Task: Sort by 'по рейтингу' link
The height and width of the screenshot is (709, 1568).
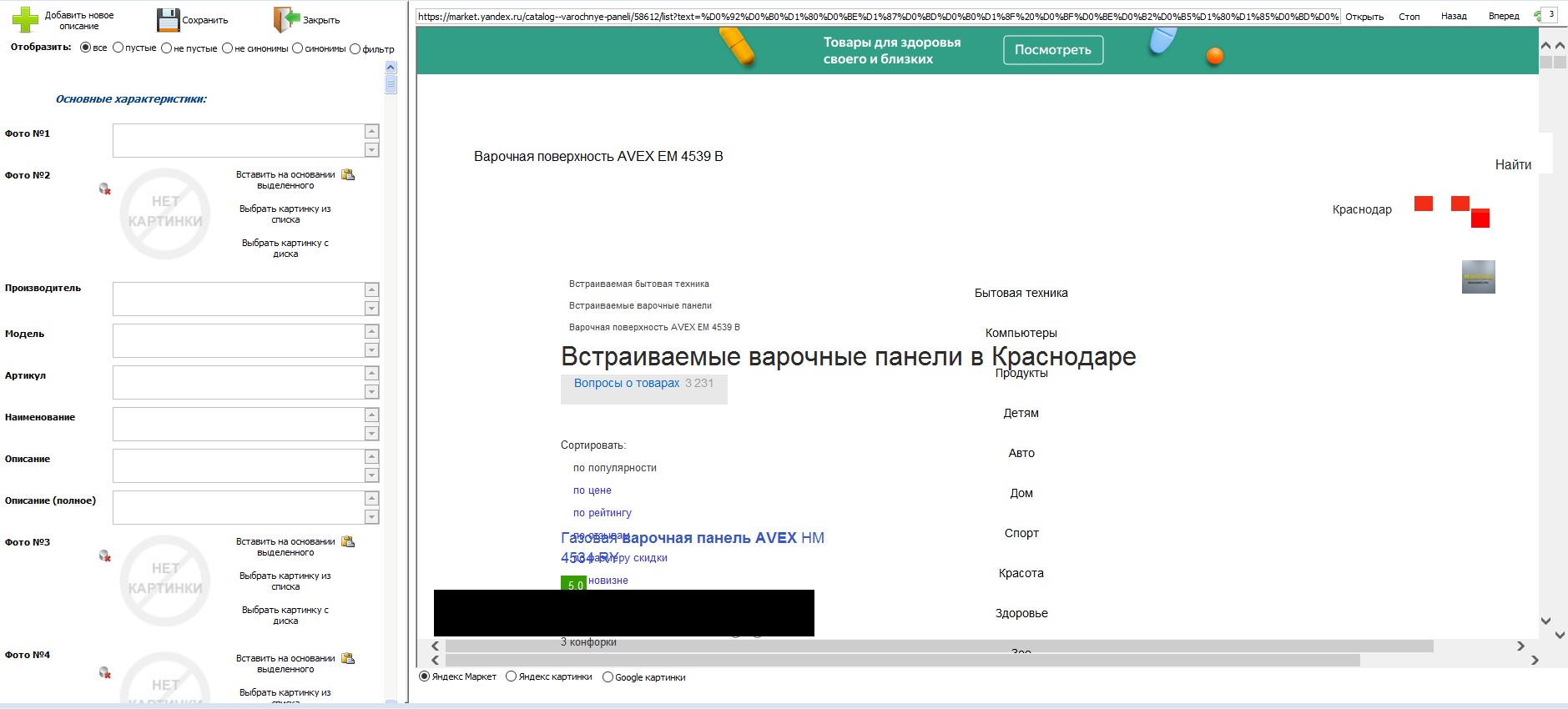Action: [602, 513]
